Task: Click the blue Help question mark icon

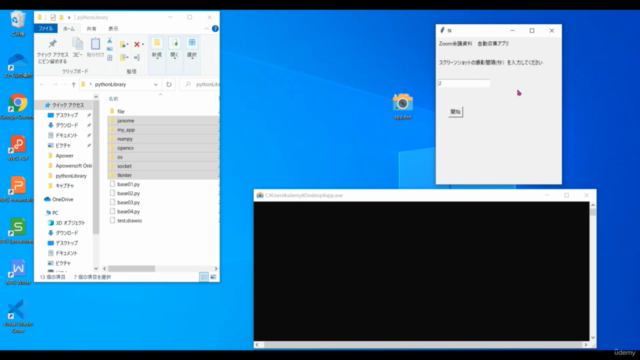Action: 215,29
